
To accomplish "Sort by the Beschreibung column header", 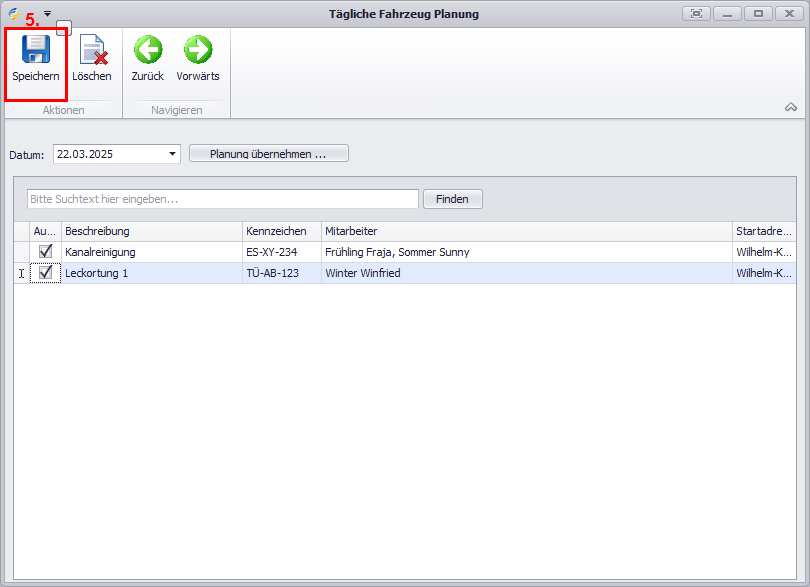I will [151, 231].
